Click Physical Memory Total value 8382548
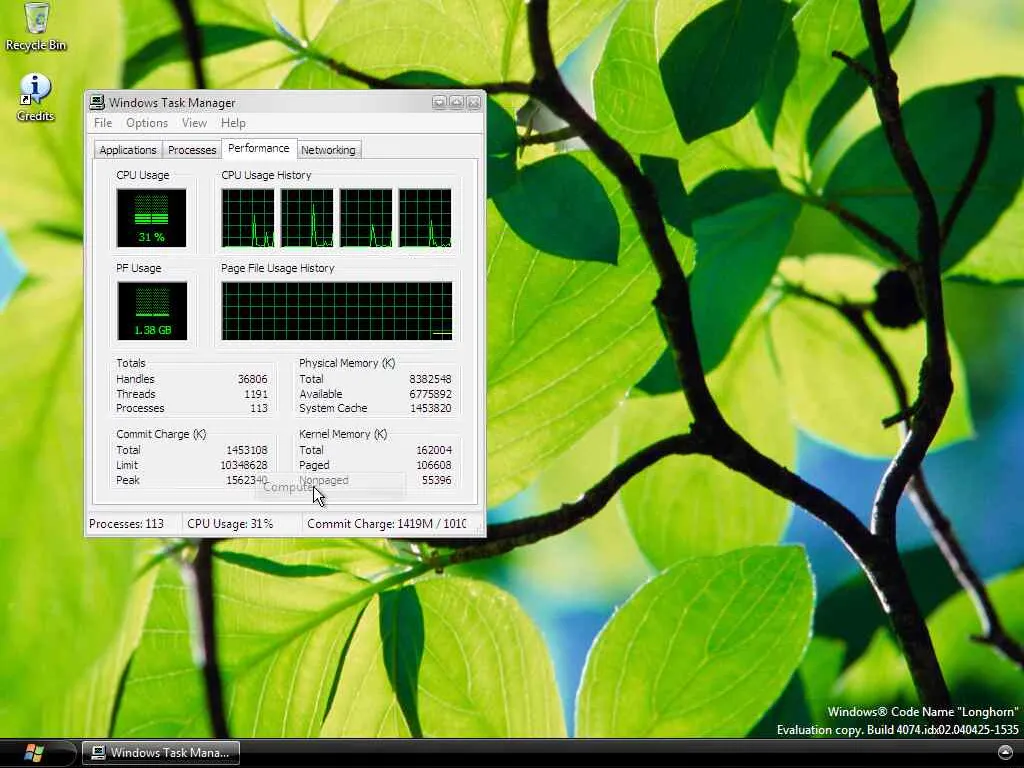The width and height of the screenshot is (1024, 768). coord(430,379)
